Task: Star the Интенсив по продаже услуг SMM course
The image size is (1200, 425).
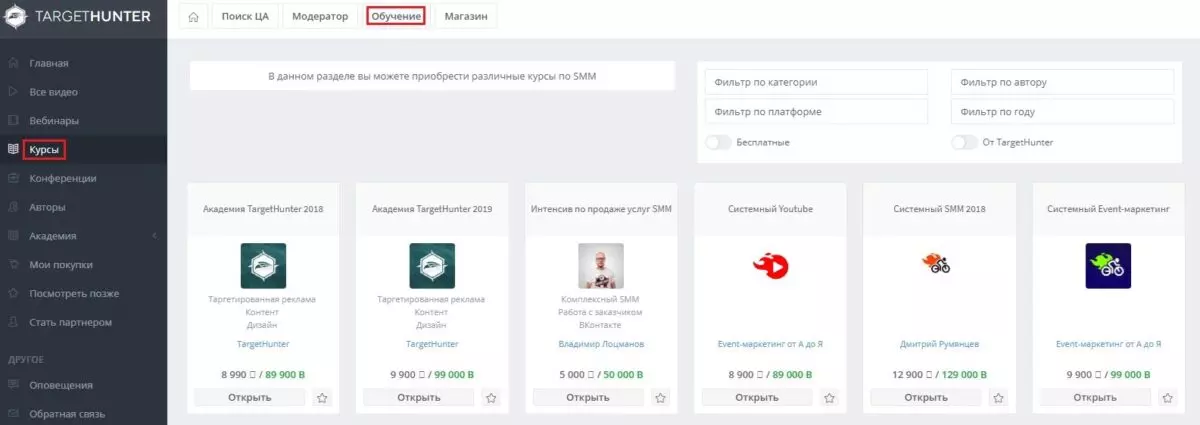Action: pyautogui.click(x=660, y=397)
